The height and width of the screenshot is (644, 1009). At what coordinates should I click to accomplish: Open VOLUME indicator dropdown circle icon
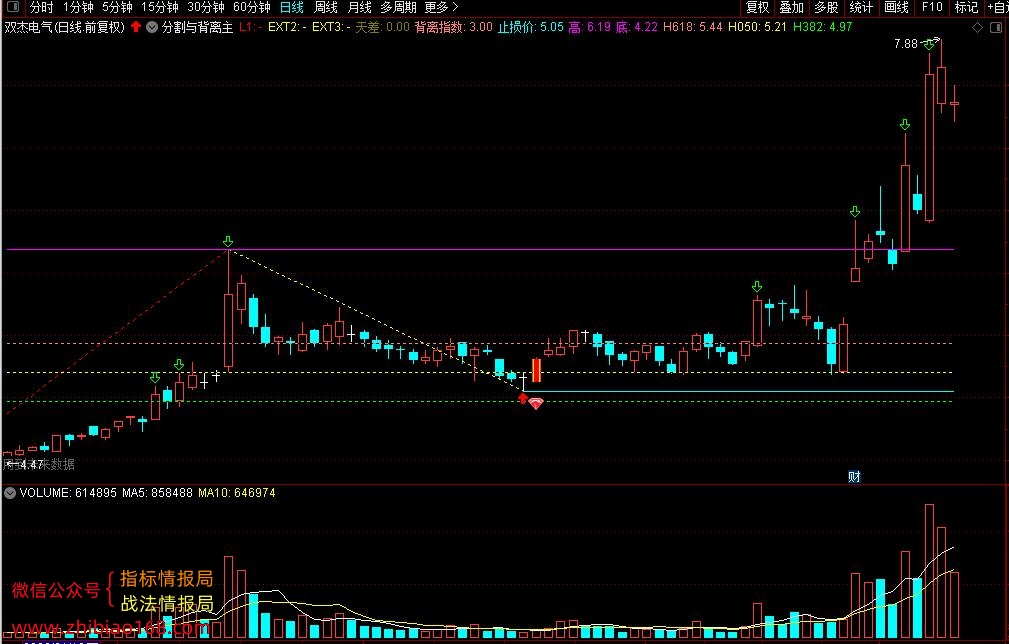click(x=10, y=493)
